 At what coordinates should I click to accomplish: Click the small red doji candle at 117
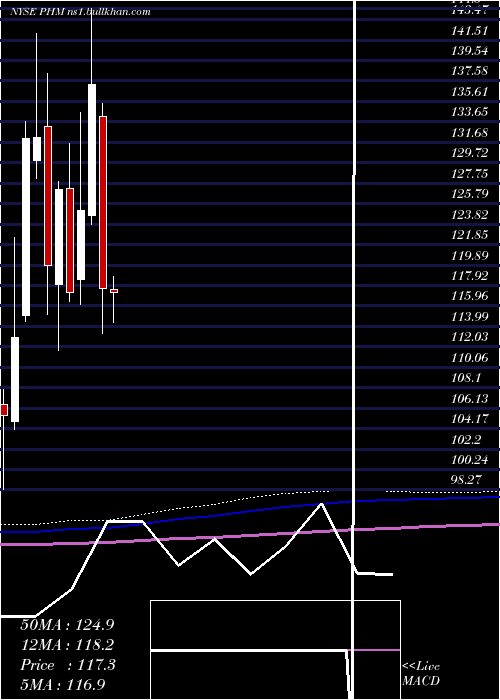114,291
